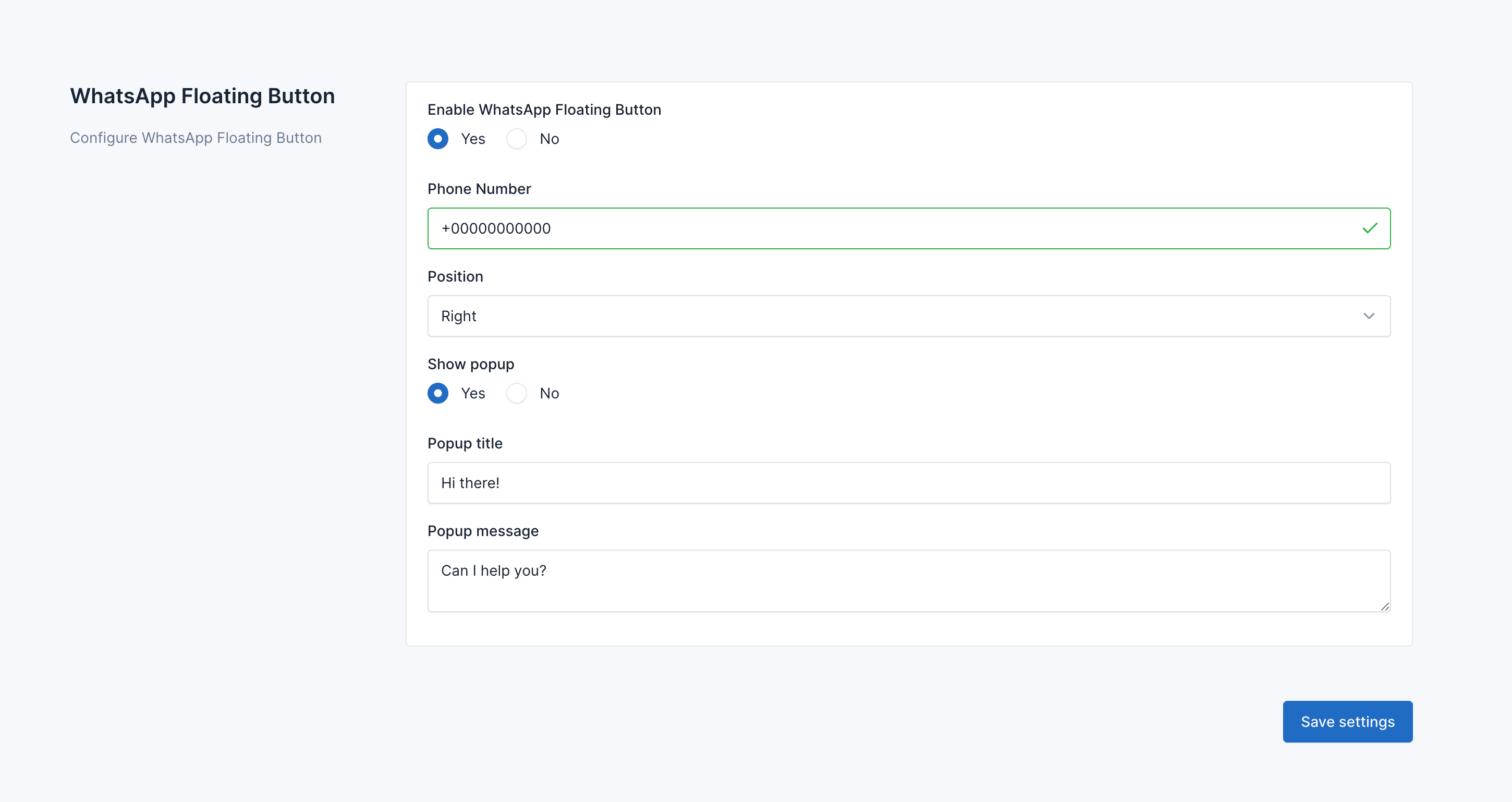
Task: Click the 'Right' value in Position select
Action: coord(458,316)
